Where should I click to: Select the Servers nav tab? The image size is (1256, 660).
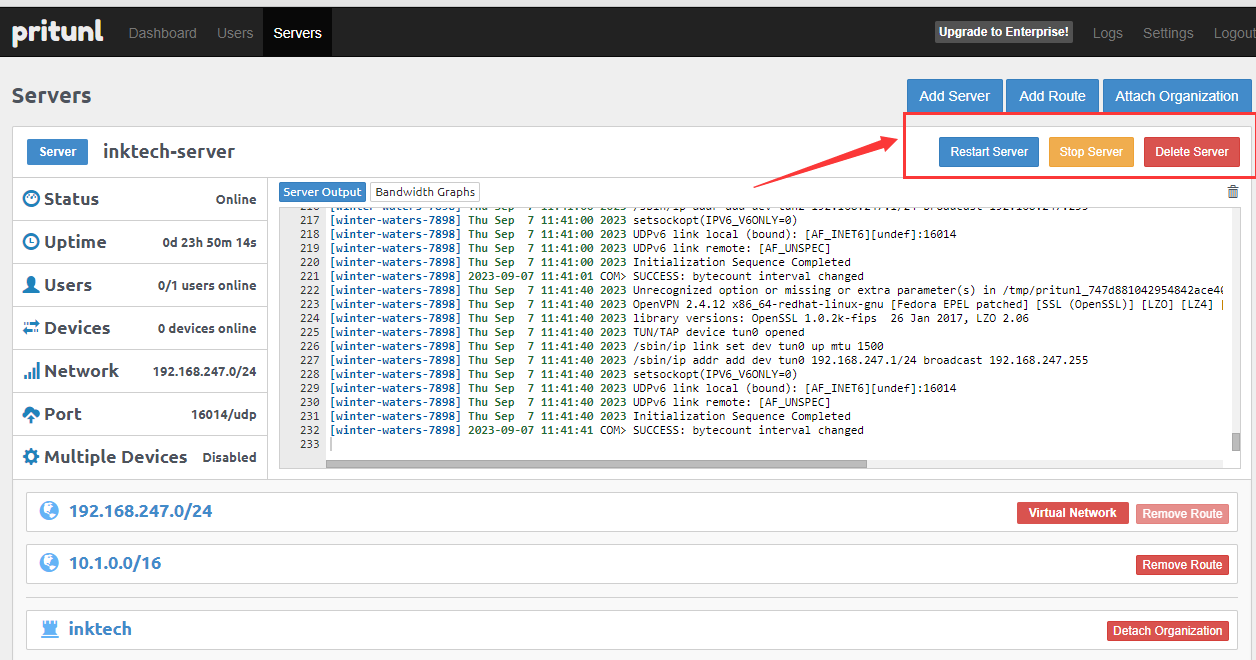pyautogui.click(x=297, y=33)
